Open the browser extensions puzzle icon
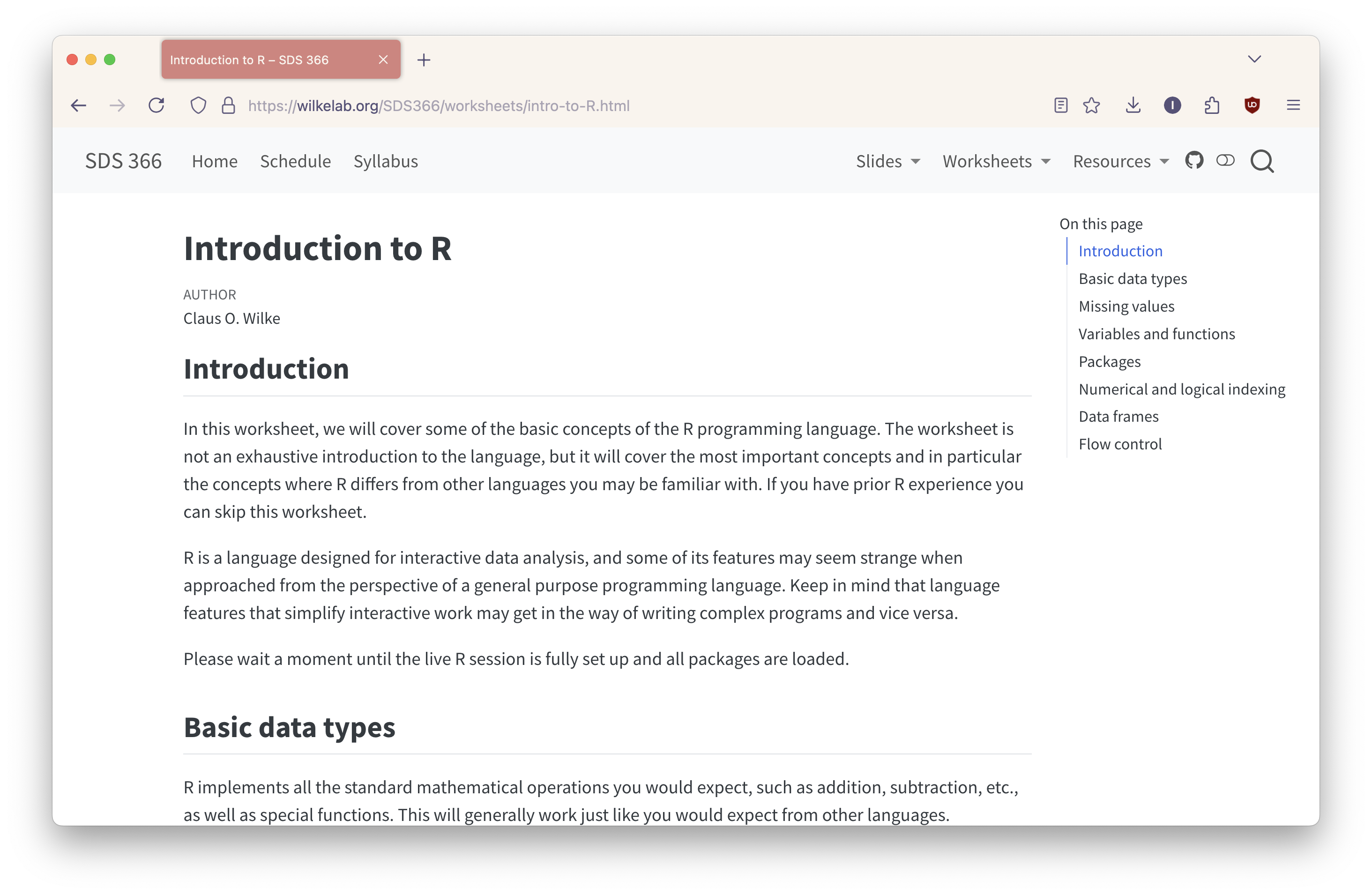Screen dimensions: 1372x895 [1212, 105]
